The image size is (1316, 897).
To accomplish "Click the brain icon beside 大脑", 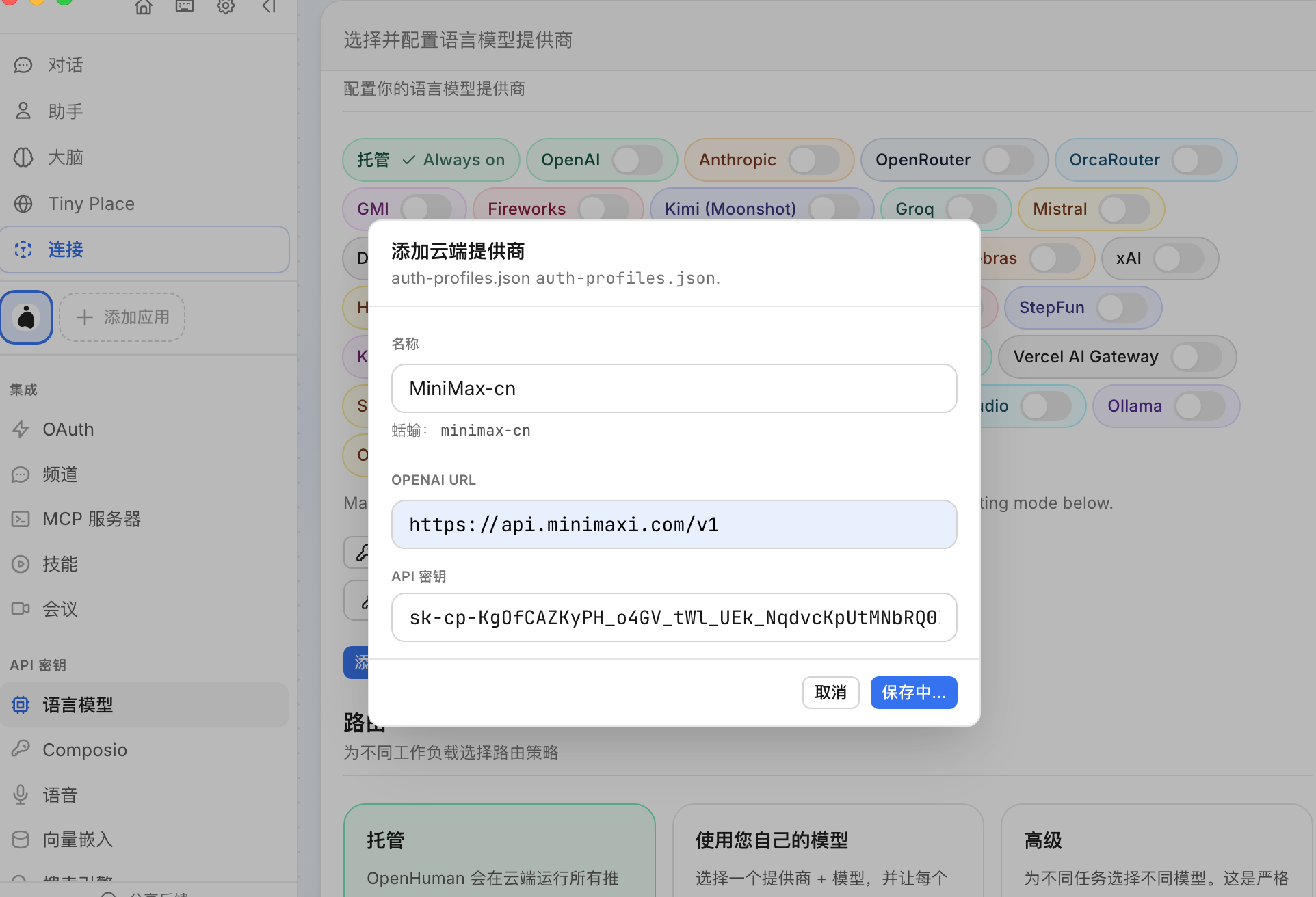I will pos(23,157).
